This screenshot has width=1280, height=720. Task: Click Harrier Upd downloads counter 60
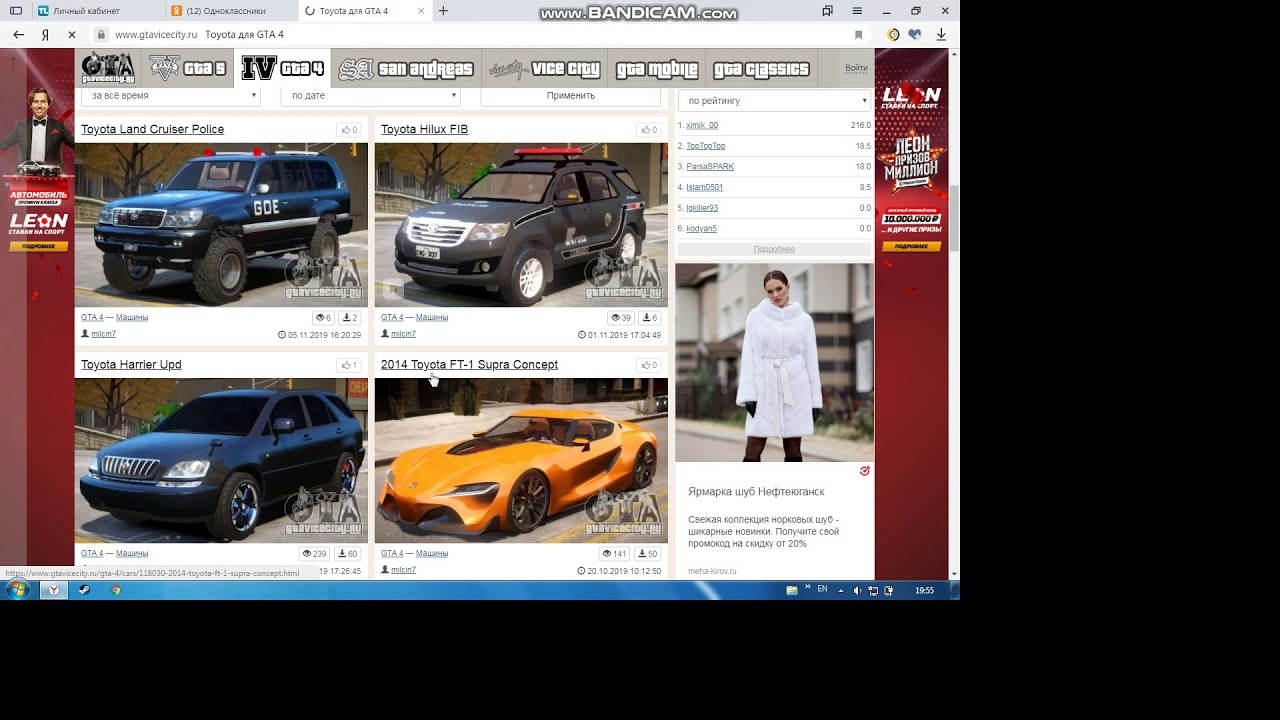coord(348,554)
